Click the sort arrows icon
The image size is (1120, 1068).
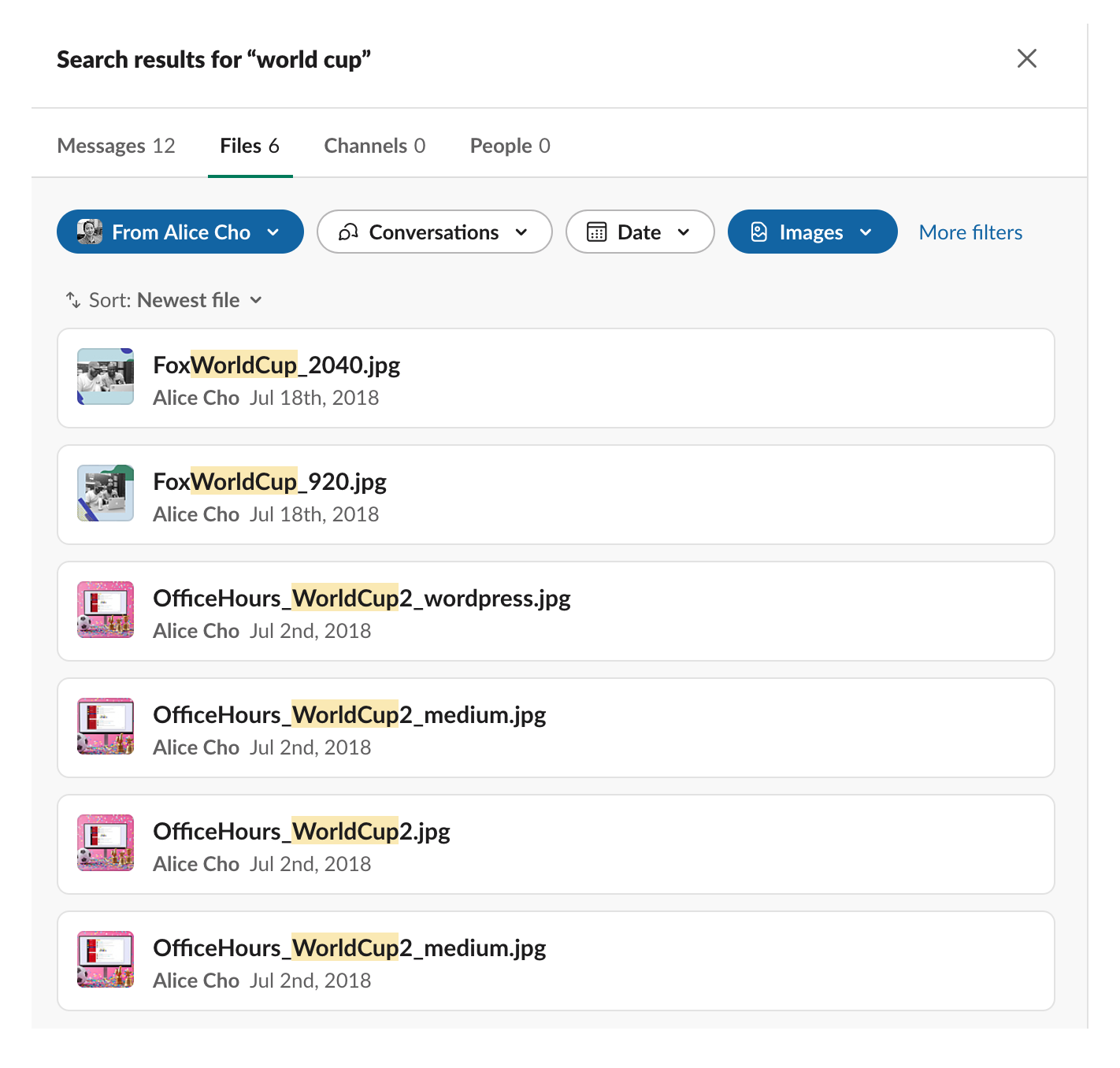(x=73, y=300)
